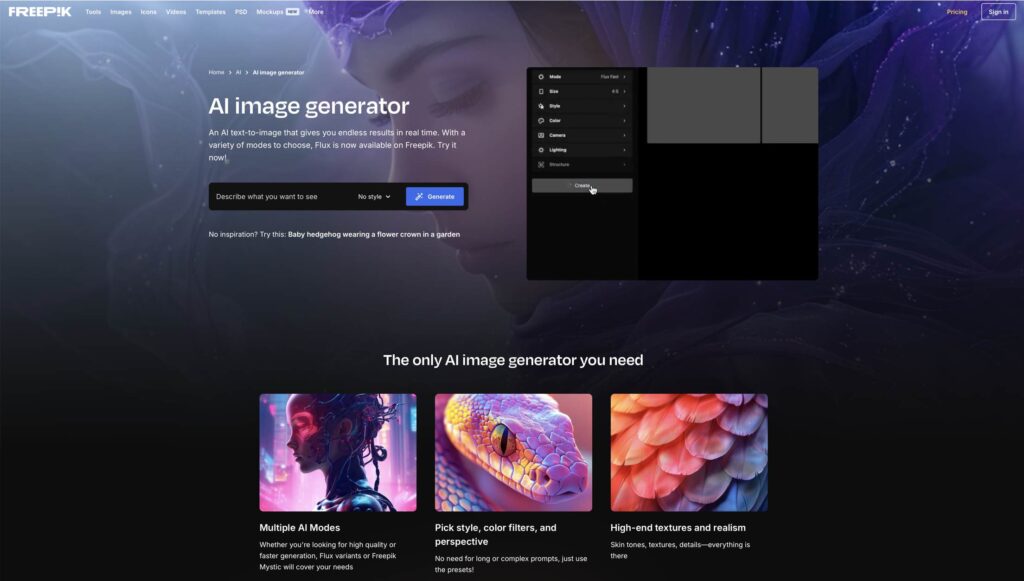Expand the Size row chevron
The image size is (1024, 581).
[x=624, y=91]
